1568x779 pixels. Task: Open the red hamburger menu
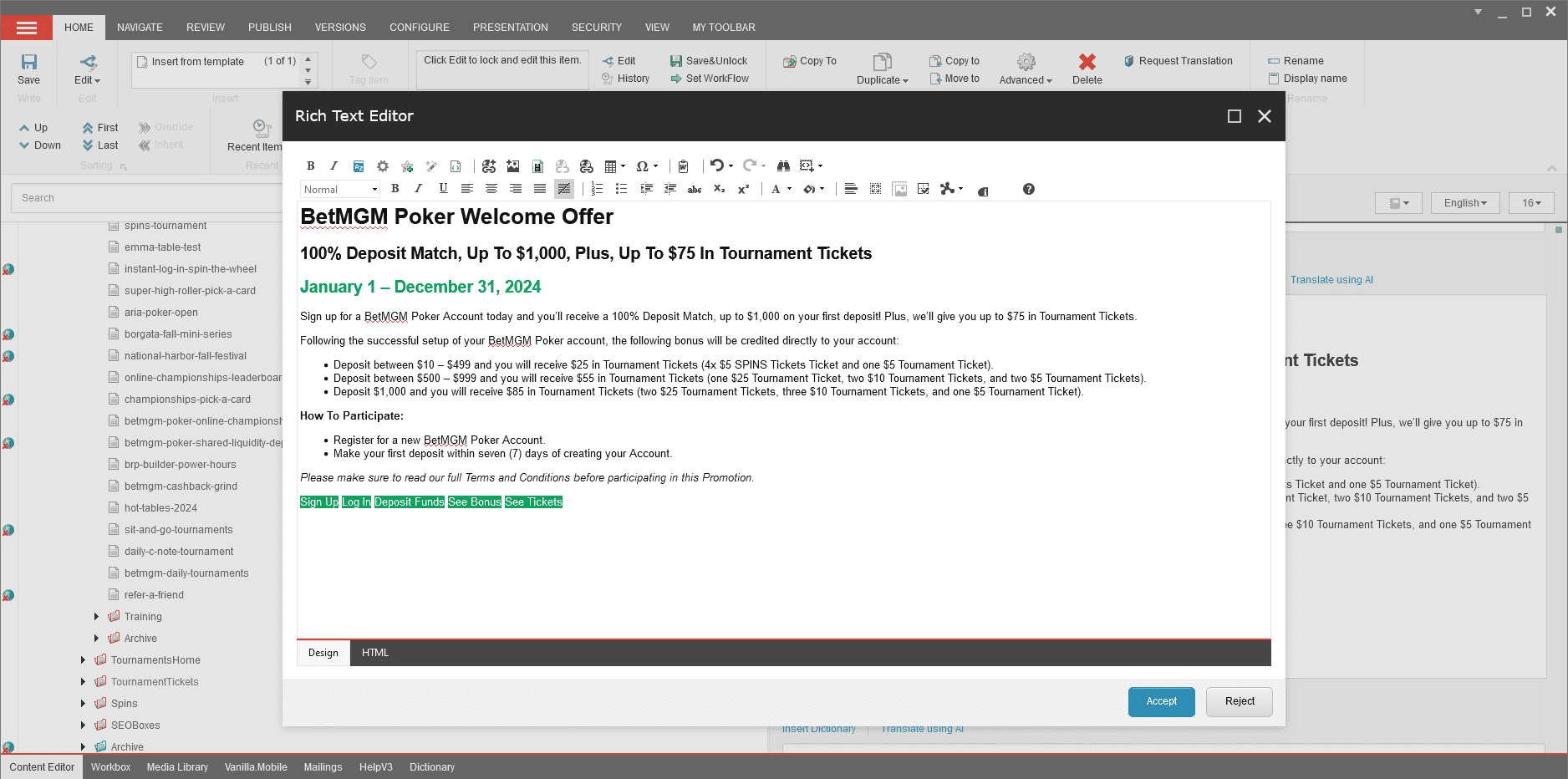(27, 28)
